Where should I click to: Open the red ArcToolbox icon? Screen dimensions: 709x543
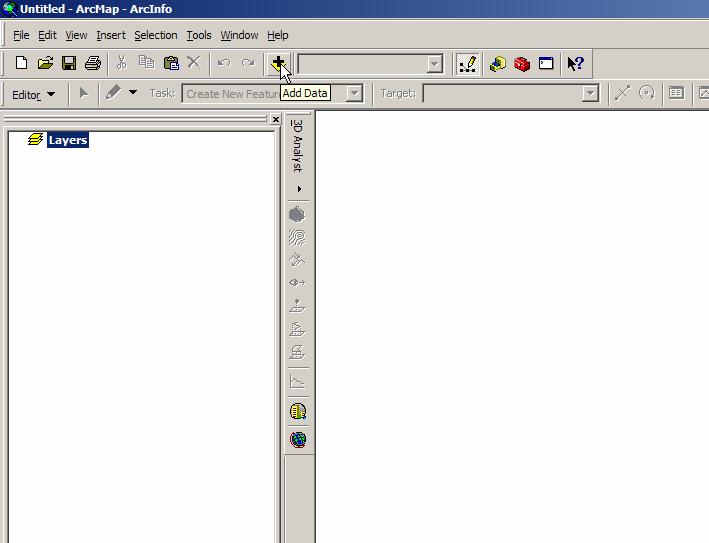(x=522, y=64)
